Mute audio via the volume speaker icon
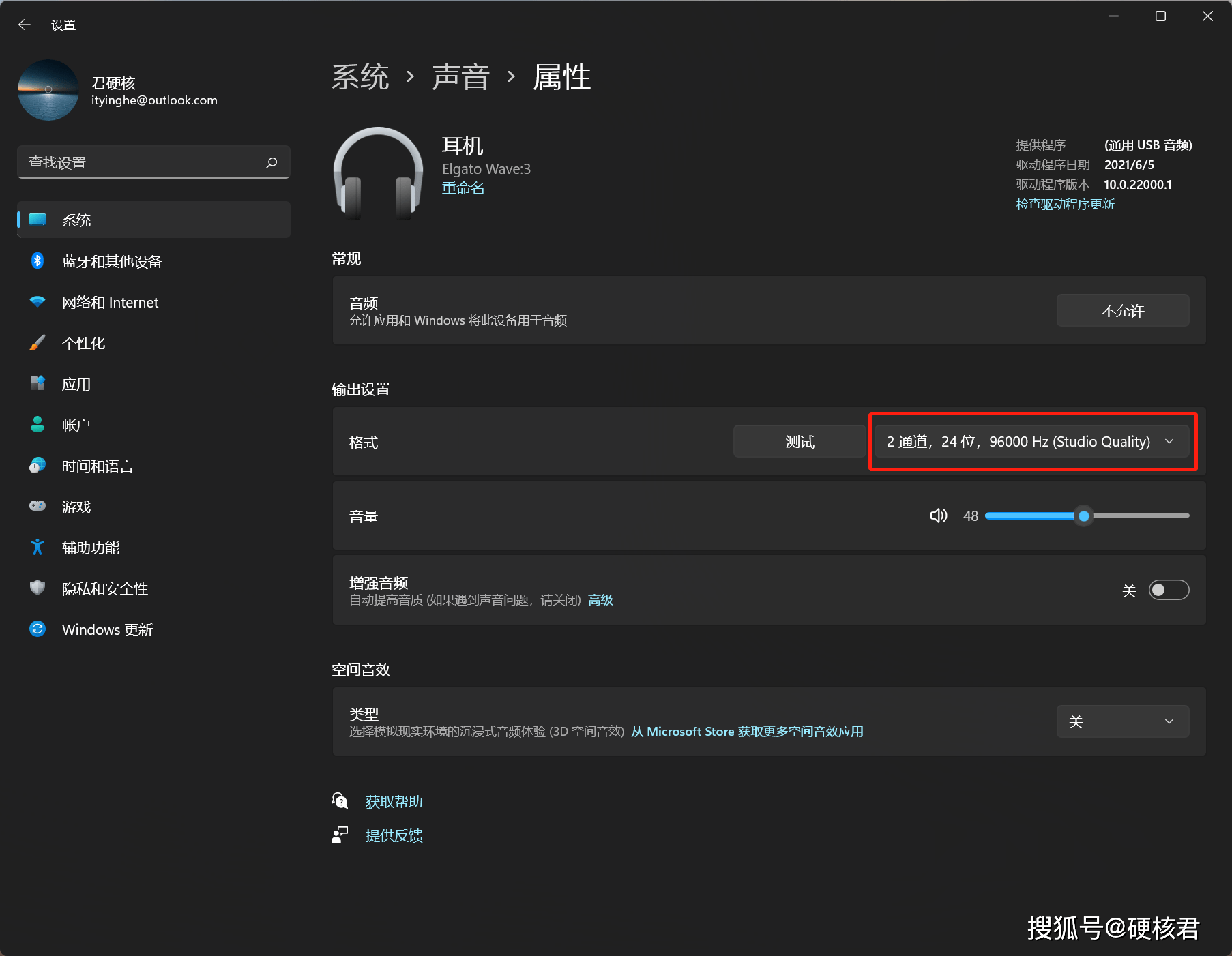 939,516
